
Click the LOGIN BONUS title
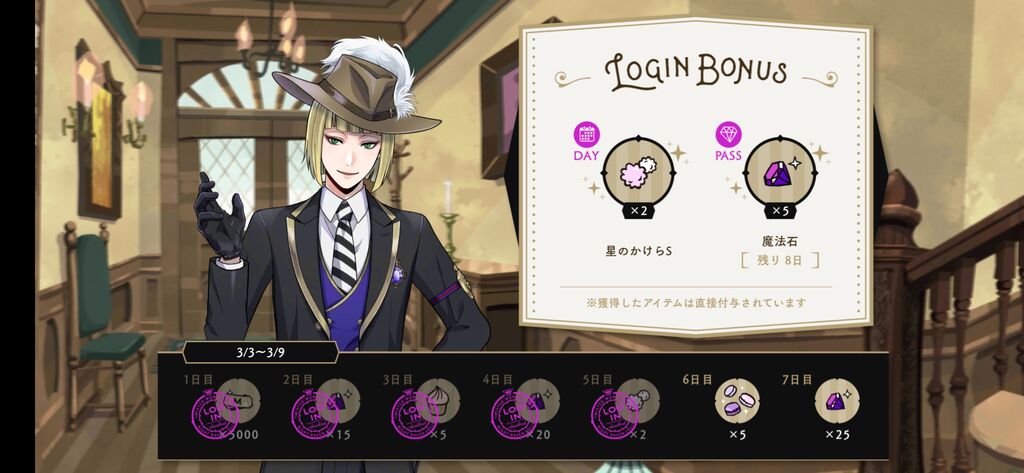tap(696, 72)
